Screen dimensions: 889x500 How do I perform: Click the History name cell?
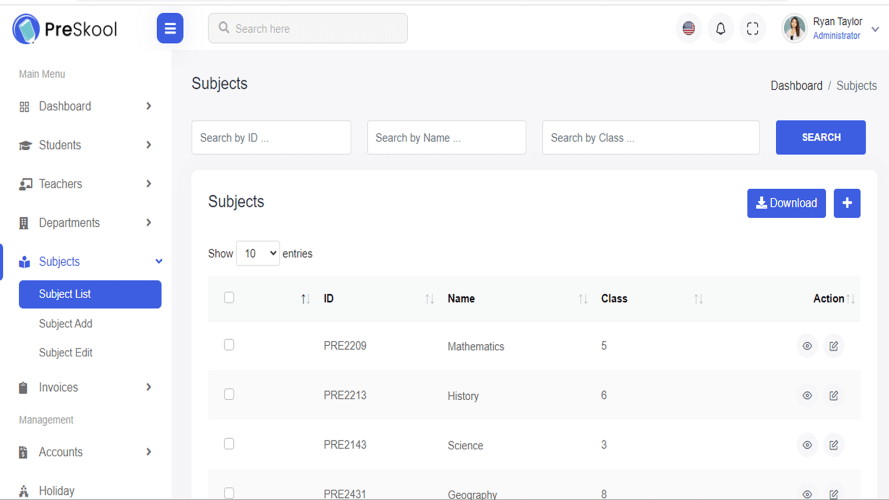(x=463, y=396)
